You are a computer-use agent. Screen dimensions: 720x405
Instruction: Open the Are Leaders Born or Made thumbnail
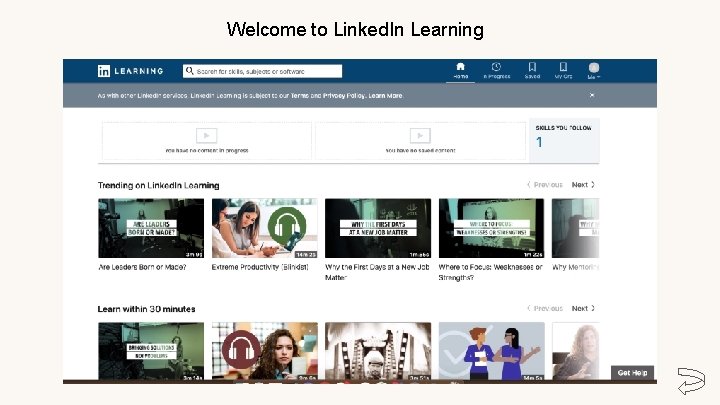(151, 228)
